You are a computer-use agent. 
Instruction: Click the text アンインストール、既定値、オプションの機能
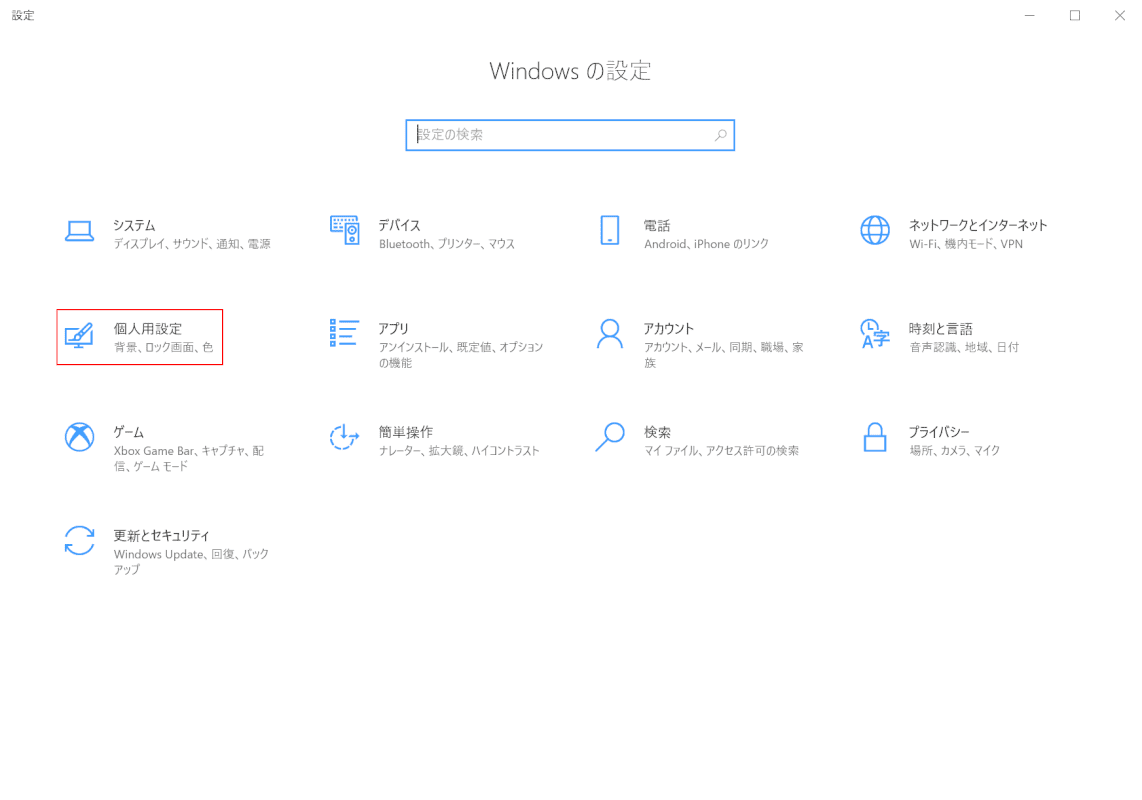(x=461, y=355)
